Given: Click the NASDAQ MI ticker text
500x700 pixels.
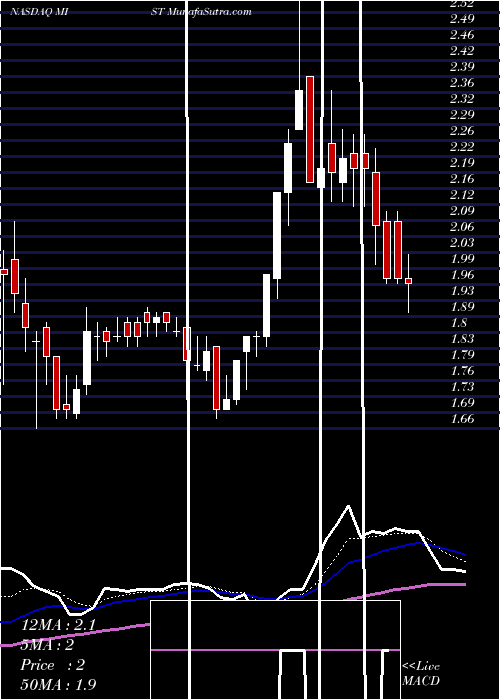Looking at the screenshot, I should point(39,12).
